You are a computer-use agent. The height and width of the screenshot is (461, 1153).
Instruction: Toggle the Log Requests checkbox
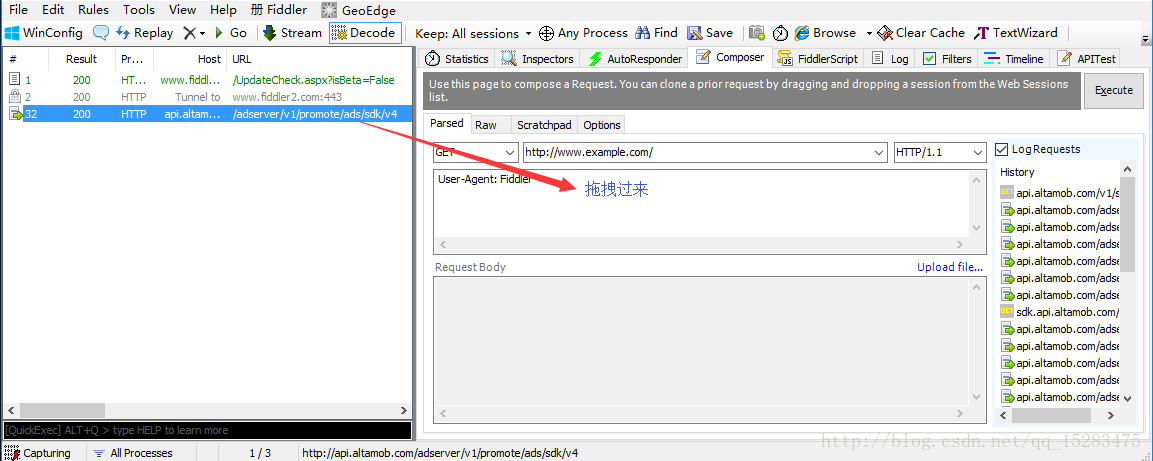(1002, 149)
